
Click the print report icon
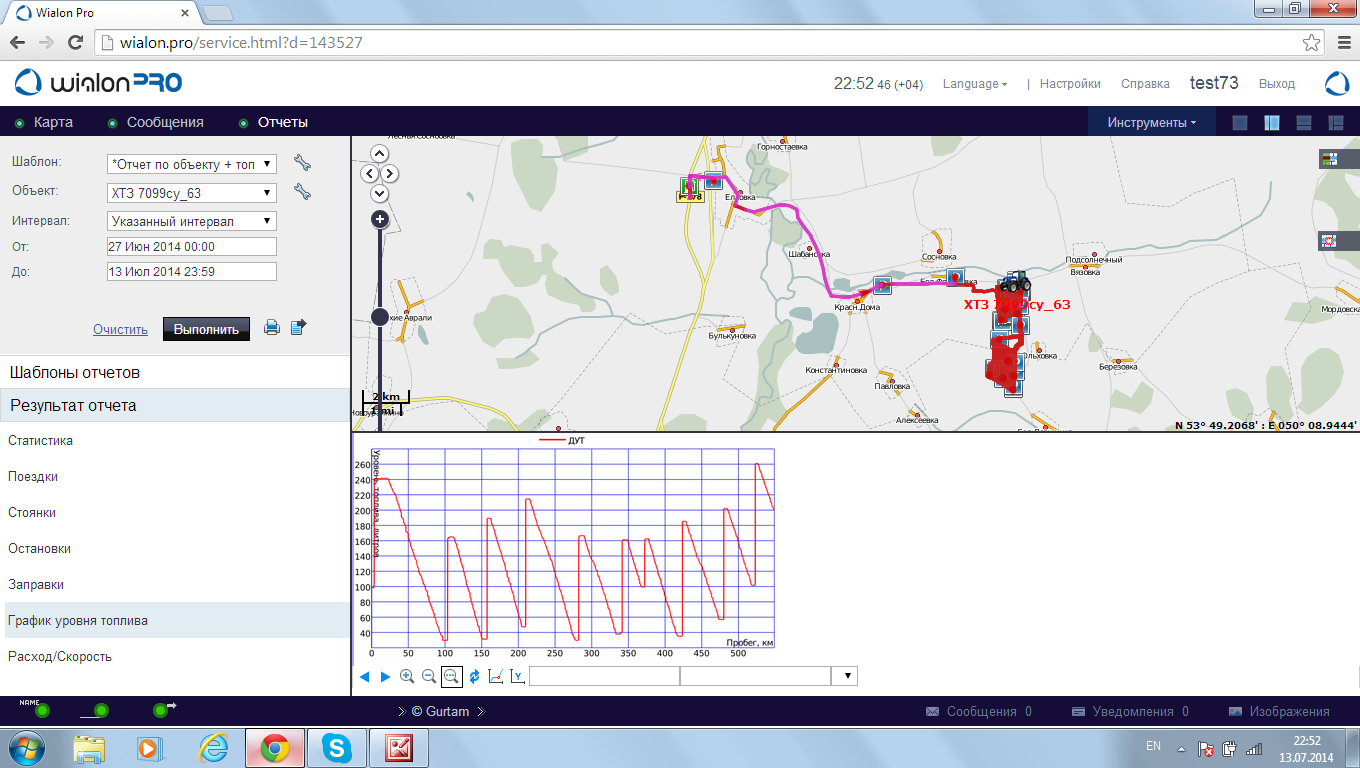coord(271,327)
